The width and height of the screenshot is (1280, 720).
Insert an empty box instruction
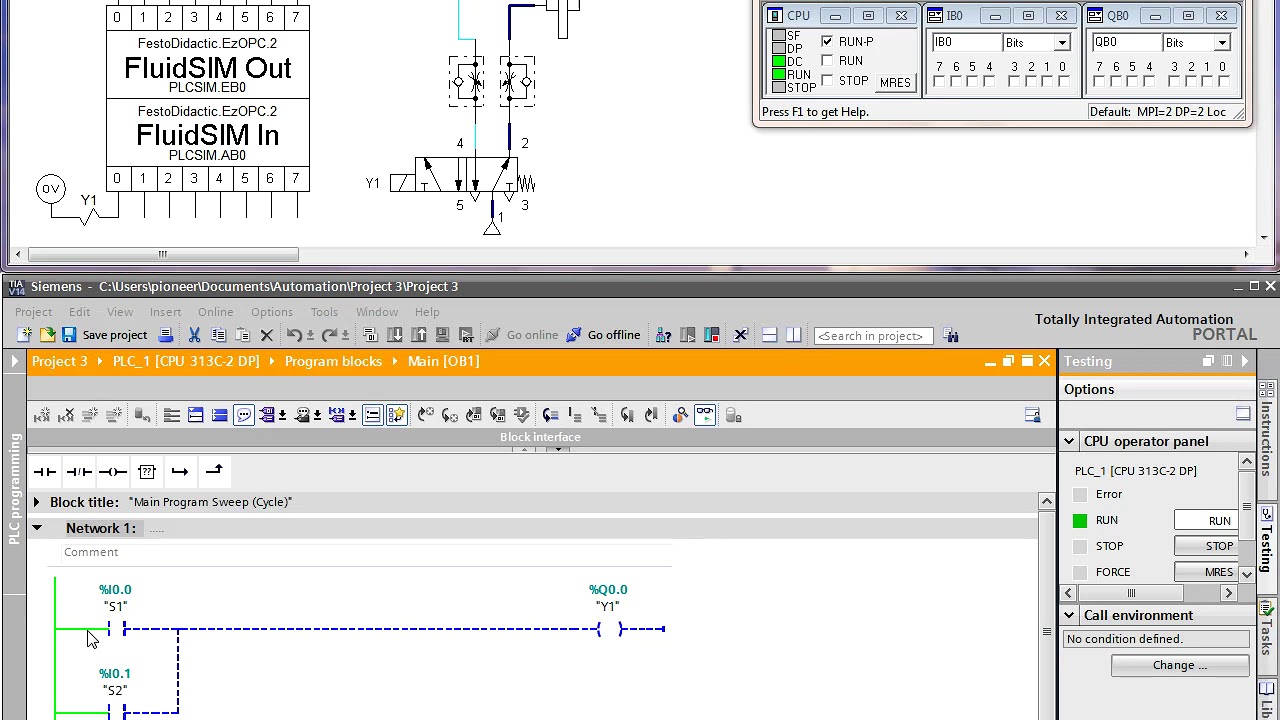(147, 472)
